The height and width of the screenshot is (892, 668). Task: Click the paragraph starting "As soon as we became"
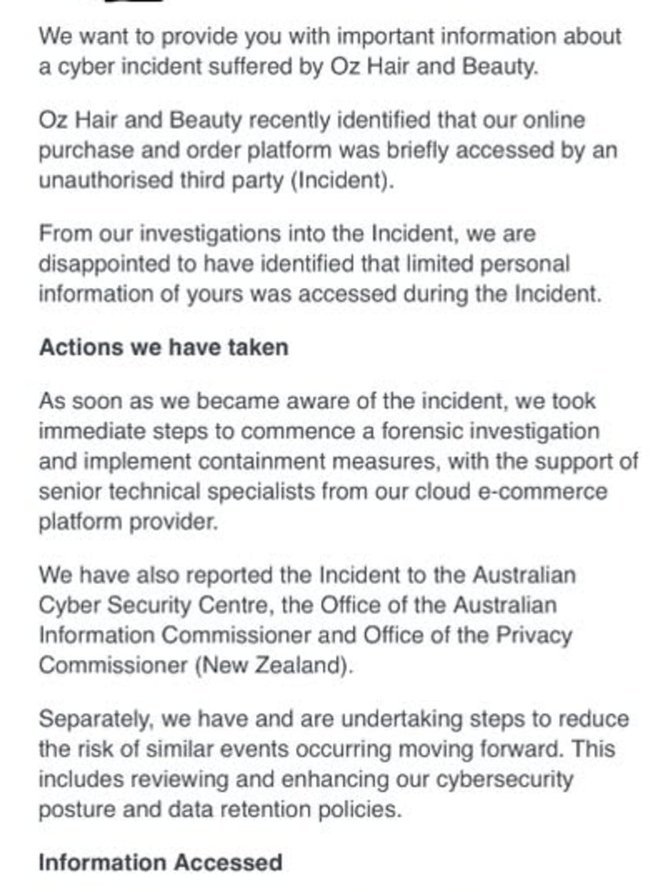339,461
